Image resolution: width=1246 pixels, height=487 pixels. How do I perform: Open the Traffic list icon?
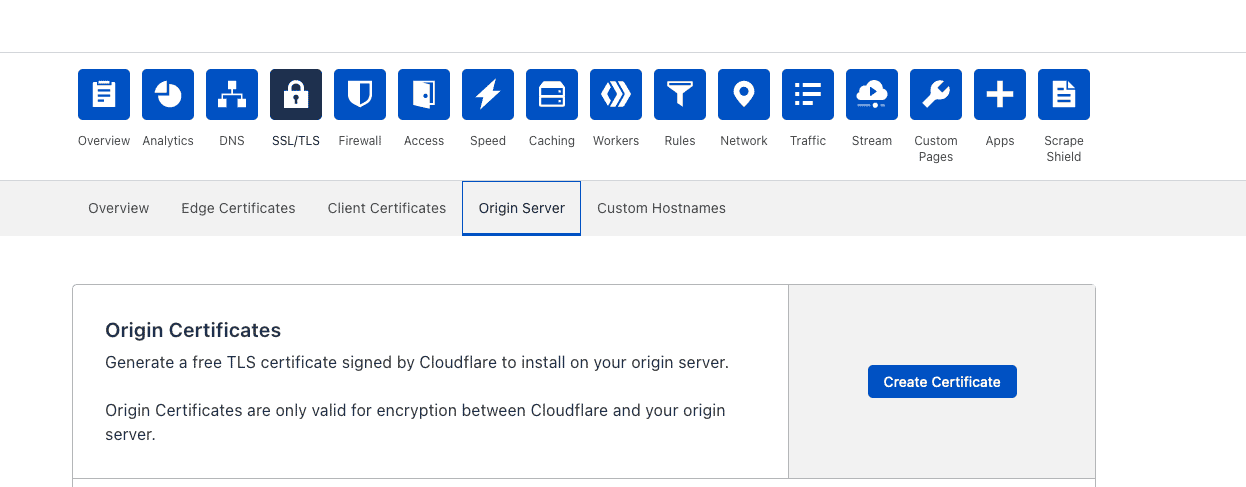point(808,95)
